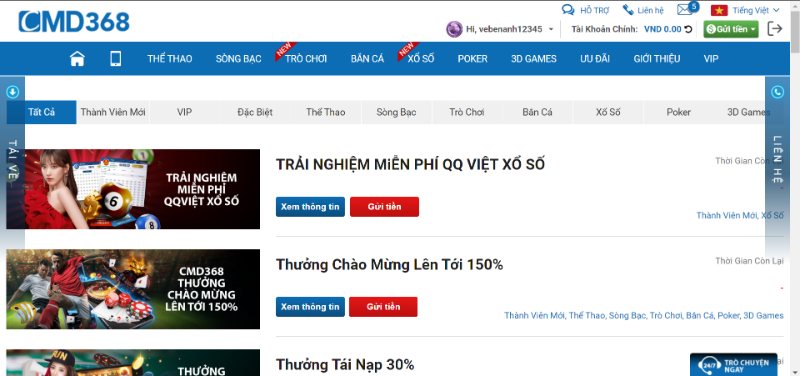Select the Tất Cả promotion filter tab
This screenshot has height=376, width=800.
41,112
